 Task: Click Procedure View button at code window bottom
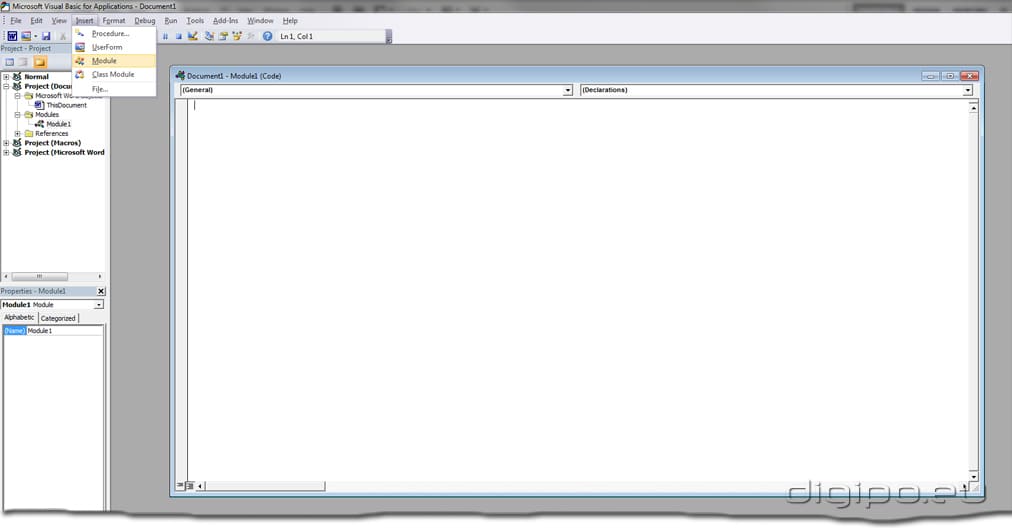181,485
